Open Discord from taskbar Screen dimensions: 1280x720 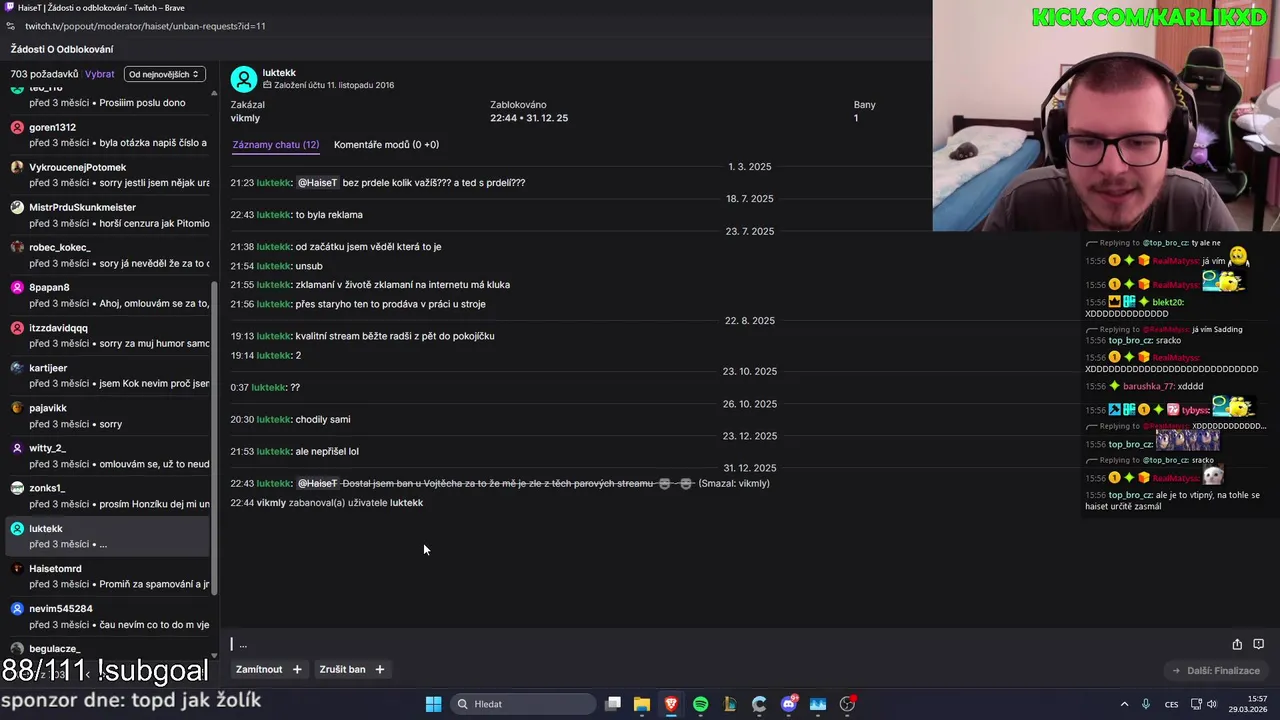tap(789, 704)
